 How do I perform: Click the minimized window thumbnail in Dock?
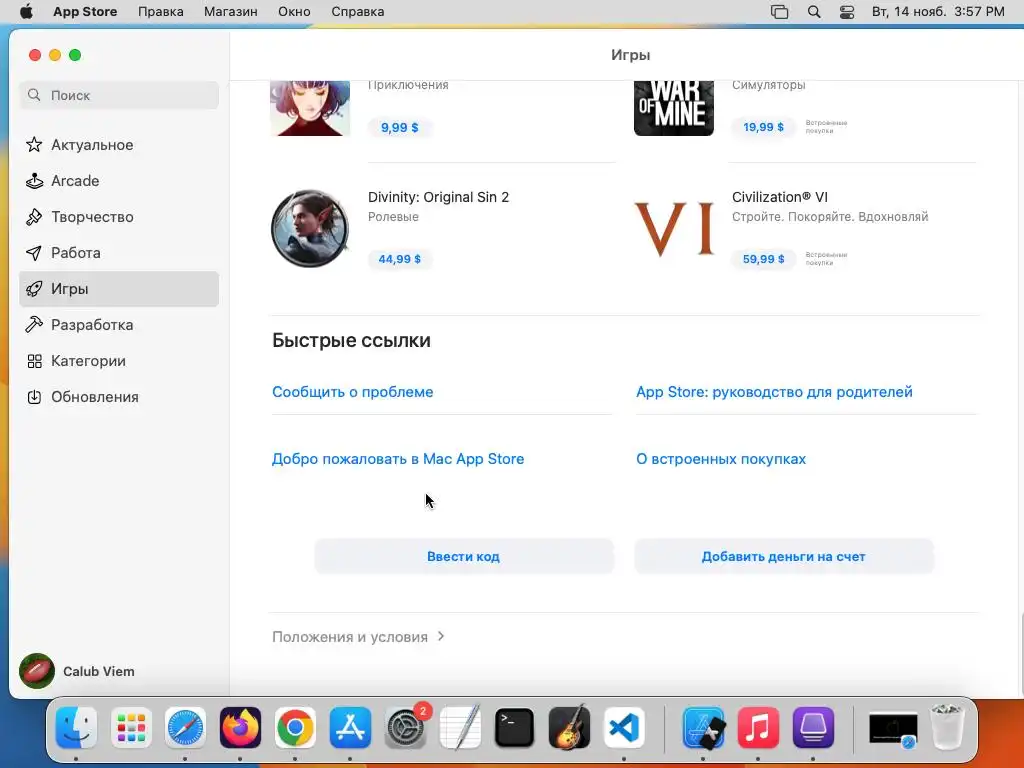[x=893, y=729]
